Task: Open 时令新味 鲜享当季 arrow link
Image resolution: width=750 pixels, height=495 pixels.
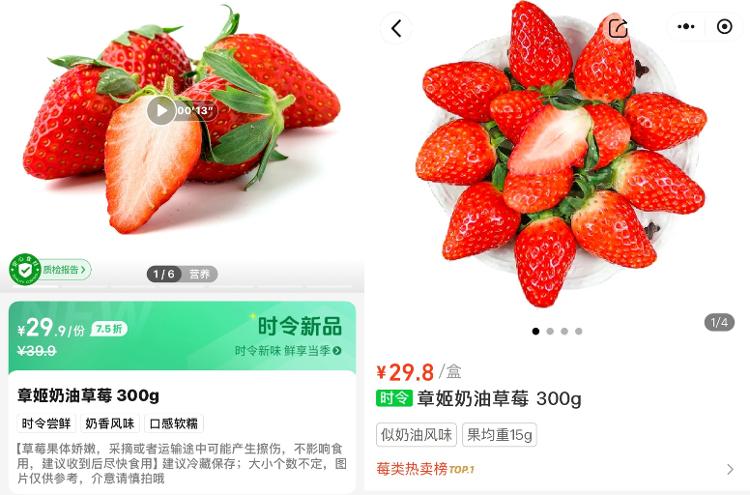Action: (288, 351)
